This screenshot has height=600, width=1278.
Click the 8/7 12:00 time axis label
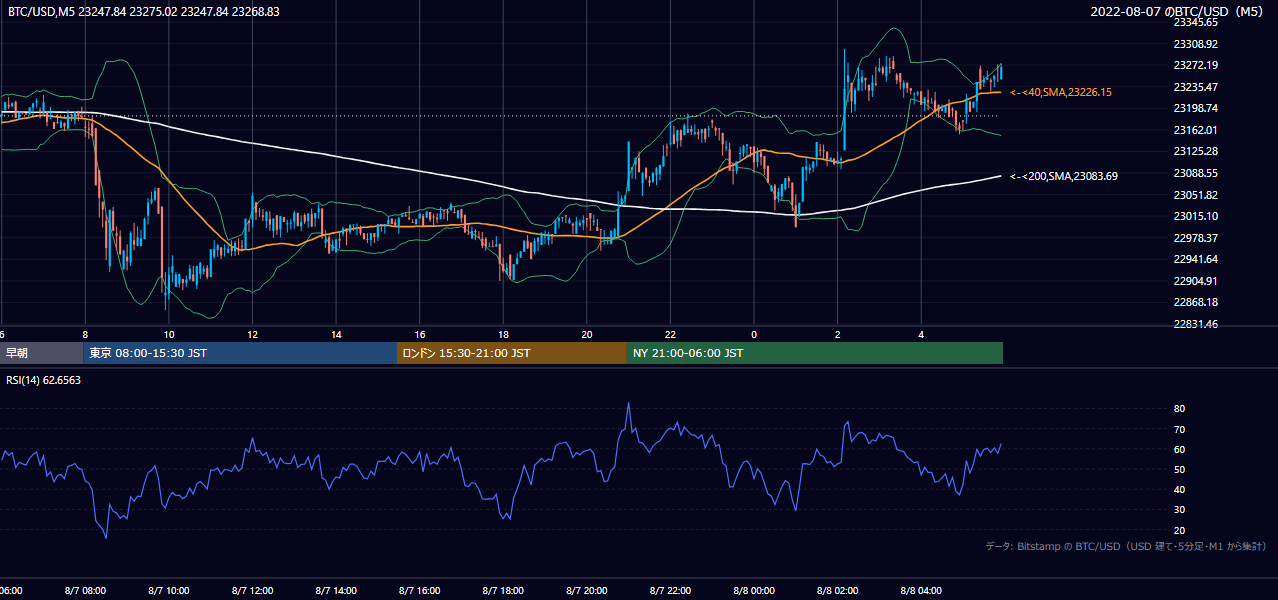coord(252,591)
